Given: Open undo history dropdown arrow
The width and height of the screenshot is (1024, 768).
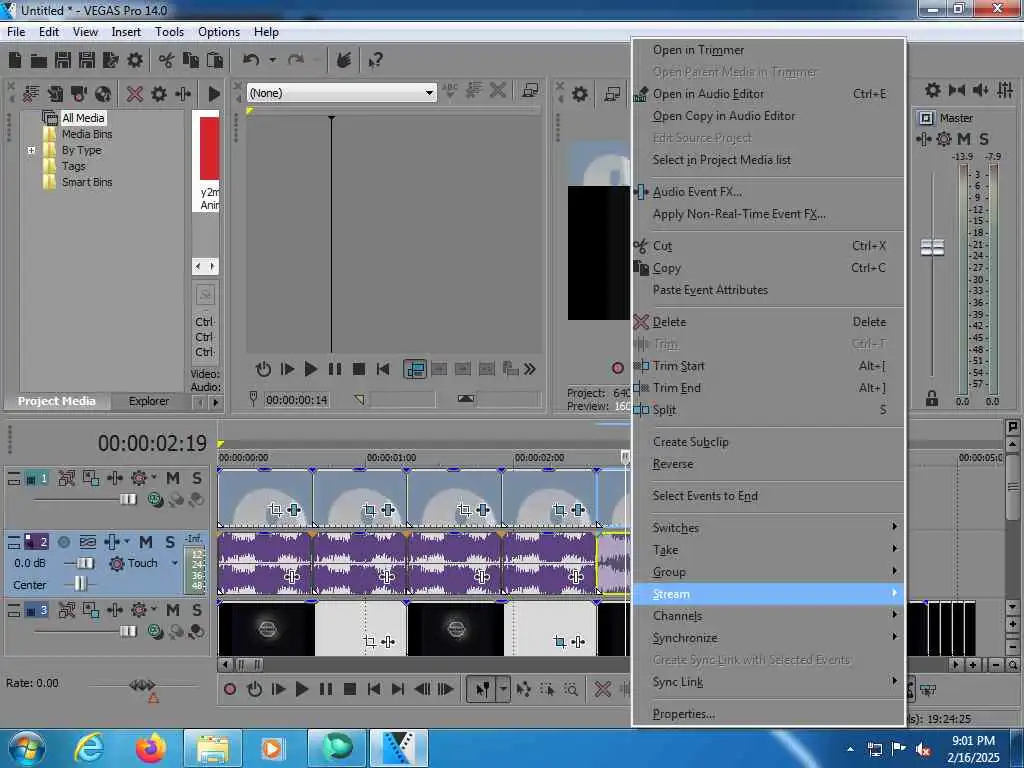Looking at the screenshot, I should coord(272,60).
